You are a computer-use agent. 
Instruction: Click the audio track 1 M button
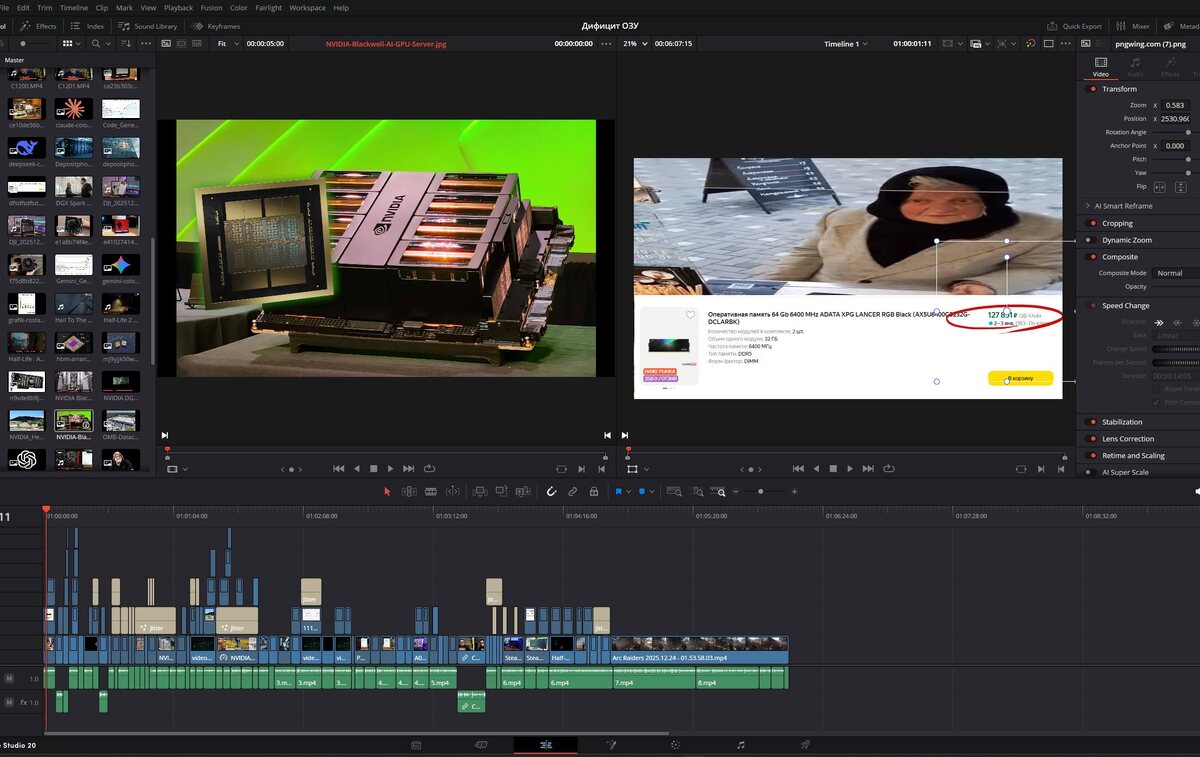(9, 678)
